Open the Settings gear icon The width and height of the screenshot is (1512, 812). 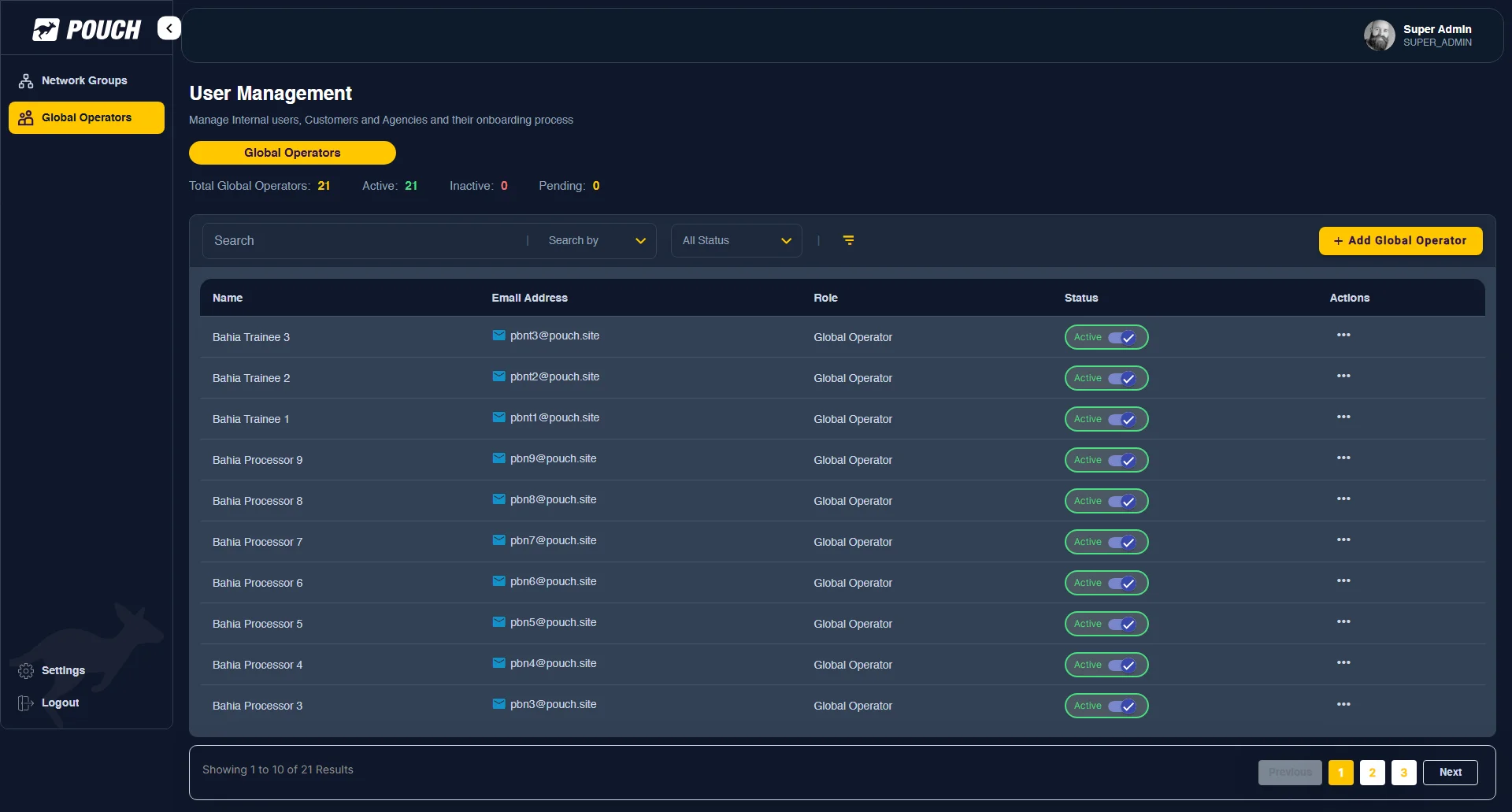click(x=26, y=671)
